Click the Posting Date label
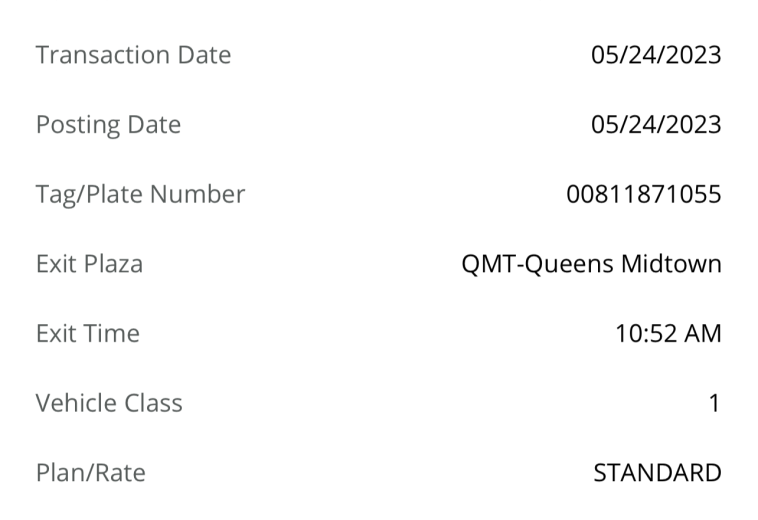Screen dimensions: 758x520 pyautogui.click(x=109, y=125)
